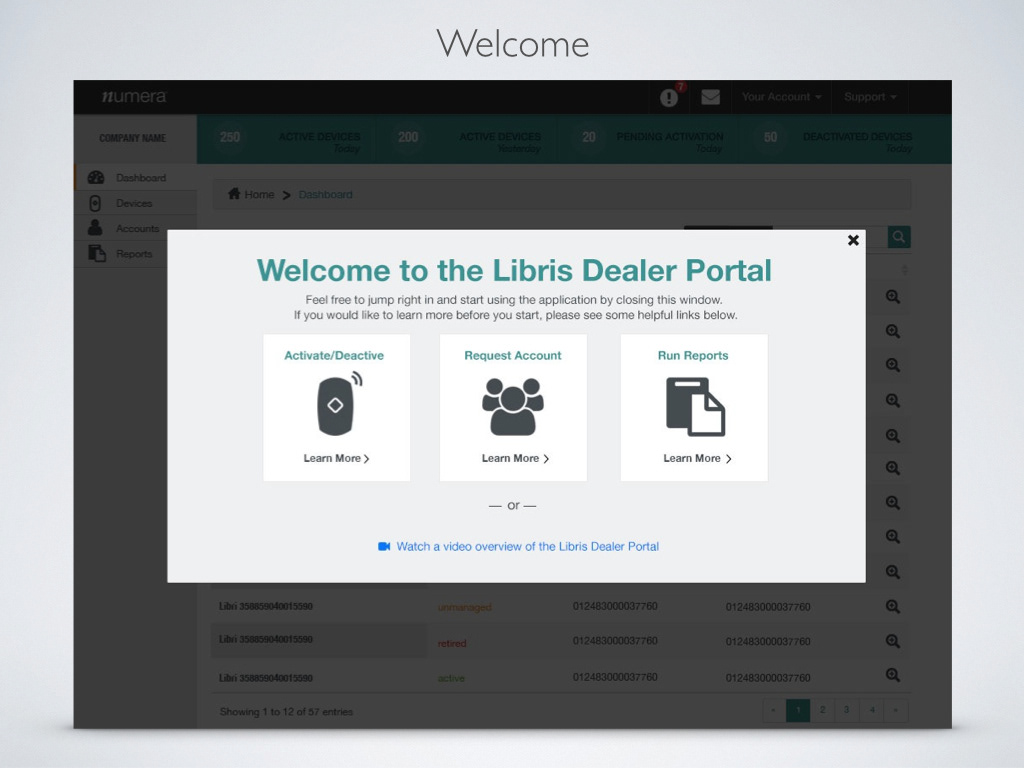Select Devices in the sidebar
Viewport: 1024px width, 768px height.
(134, 203)
